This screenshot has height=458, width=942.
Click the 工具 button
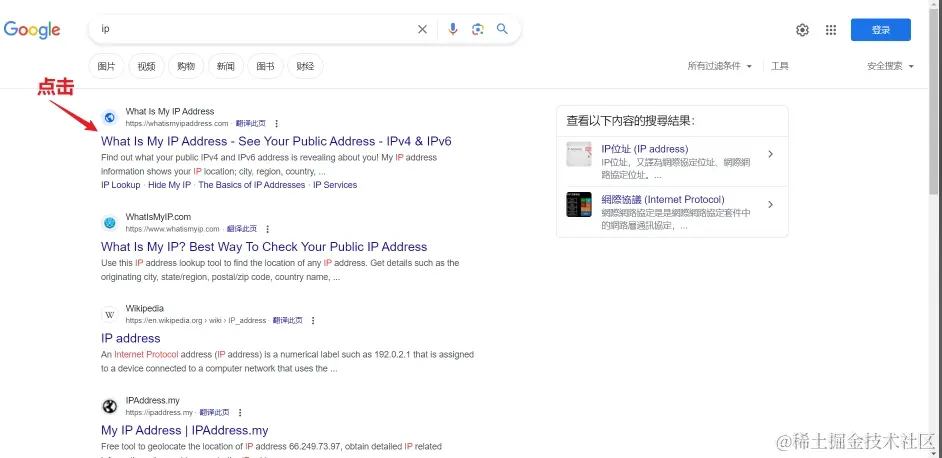point(780,66)
